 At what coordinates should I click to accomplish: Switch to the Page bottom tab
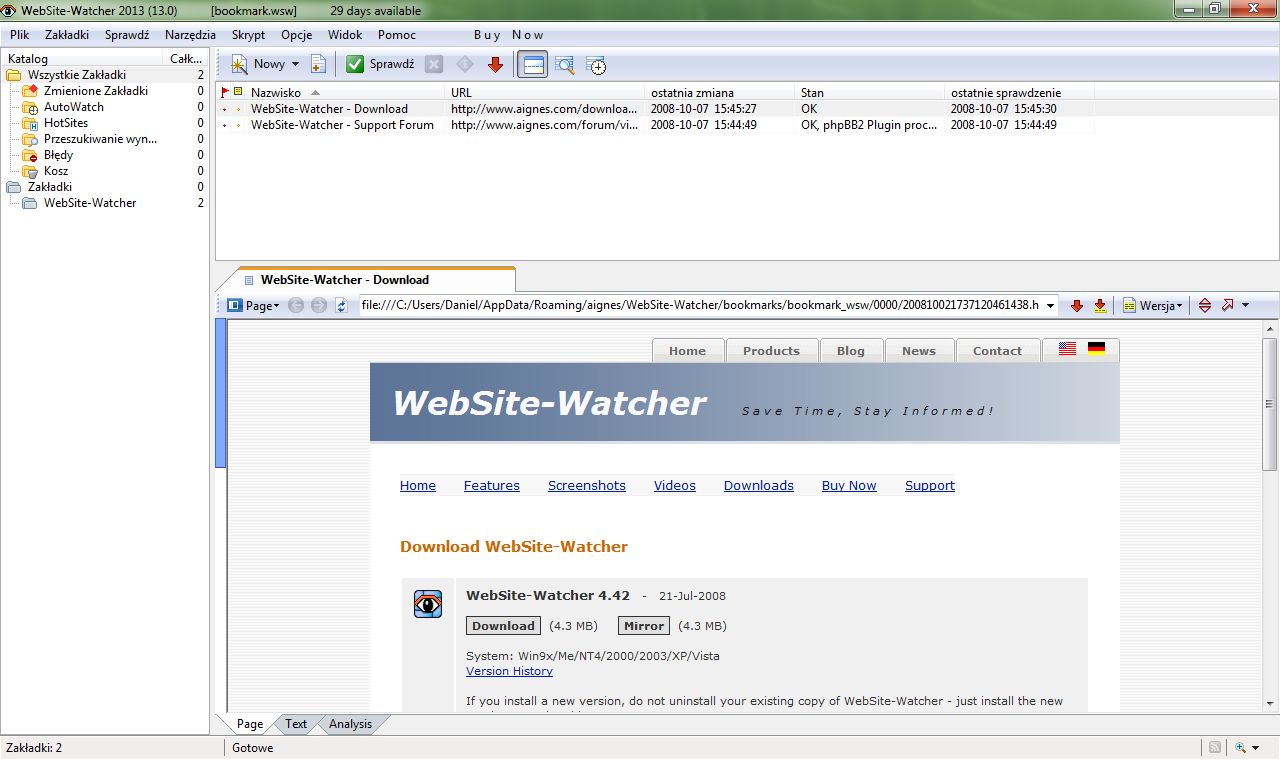(250, 724)
